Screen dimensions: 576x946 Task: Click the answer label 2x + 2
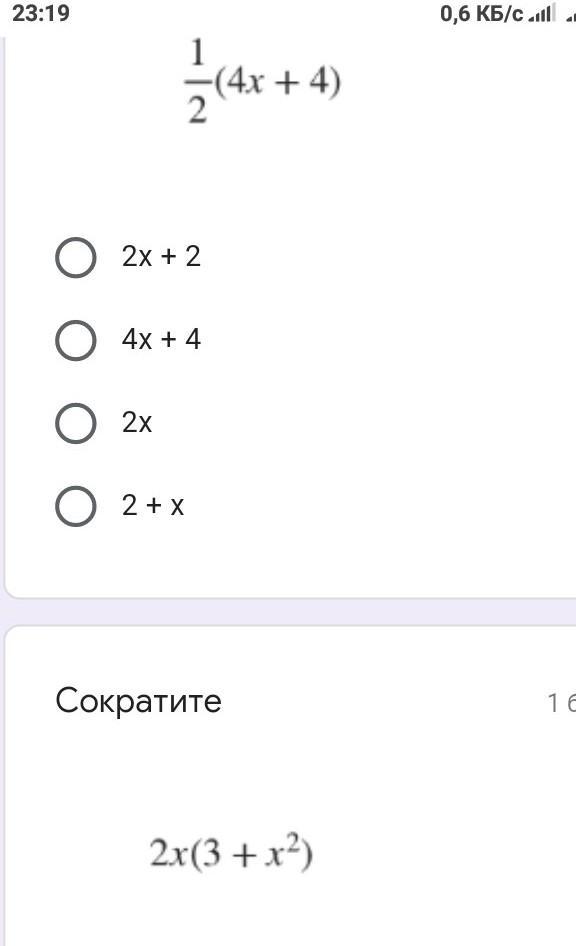[161, 256]
